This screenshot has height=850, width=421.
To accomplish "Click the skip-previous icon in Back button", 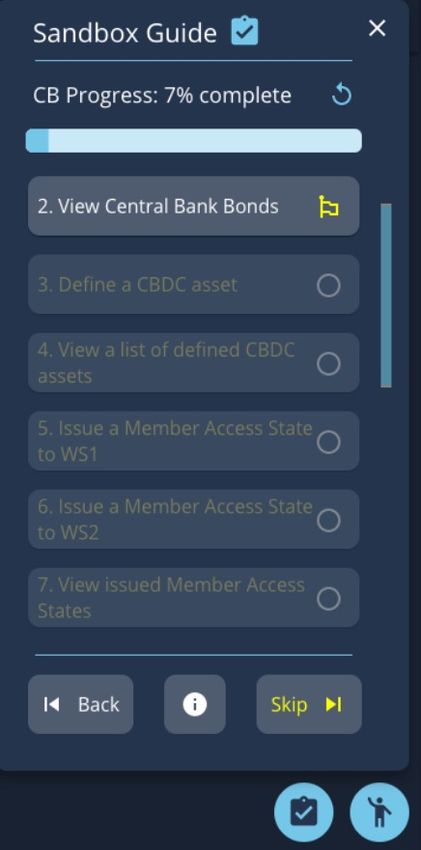I will (51, 704).
